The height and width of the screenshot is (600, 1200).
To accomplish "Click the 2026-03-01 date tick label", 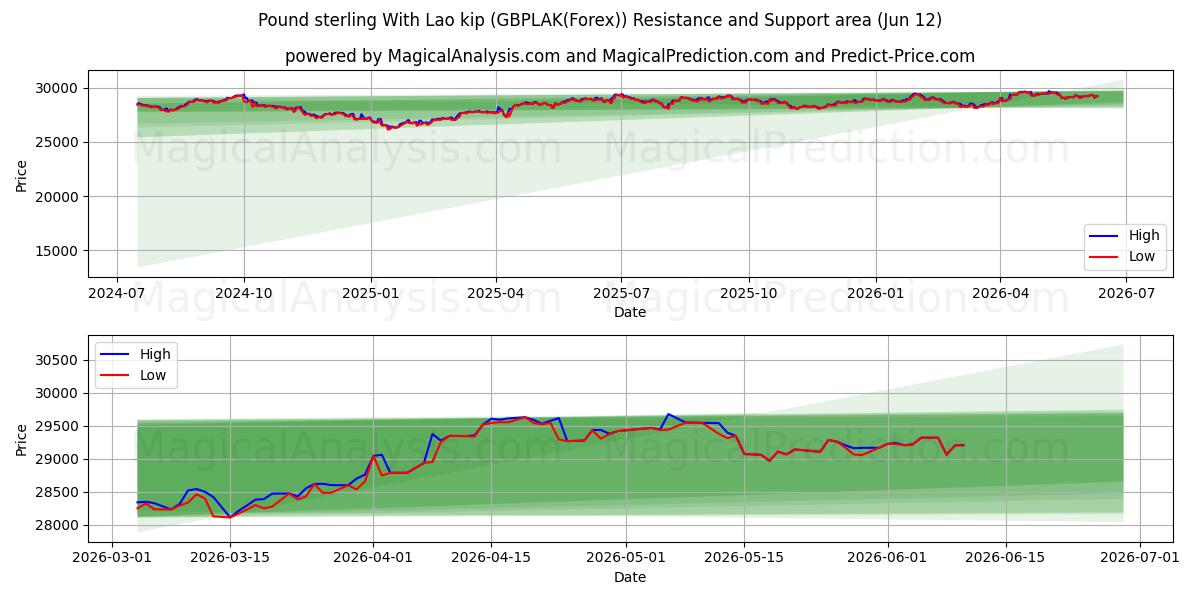I will pos(112,558).
